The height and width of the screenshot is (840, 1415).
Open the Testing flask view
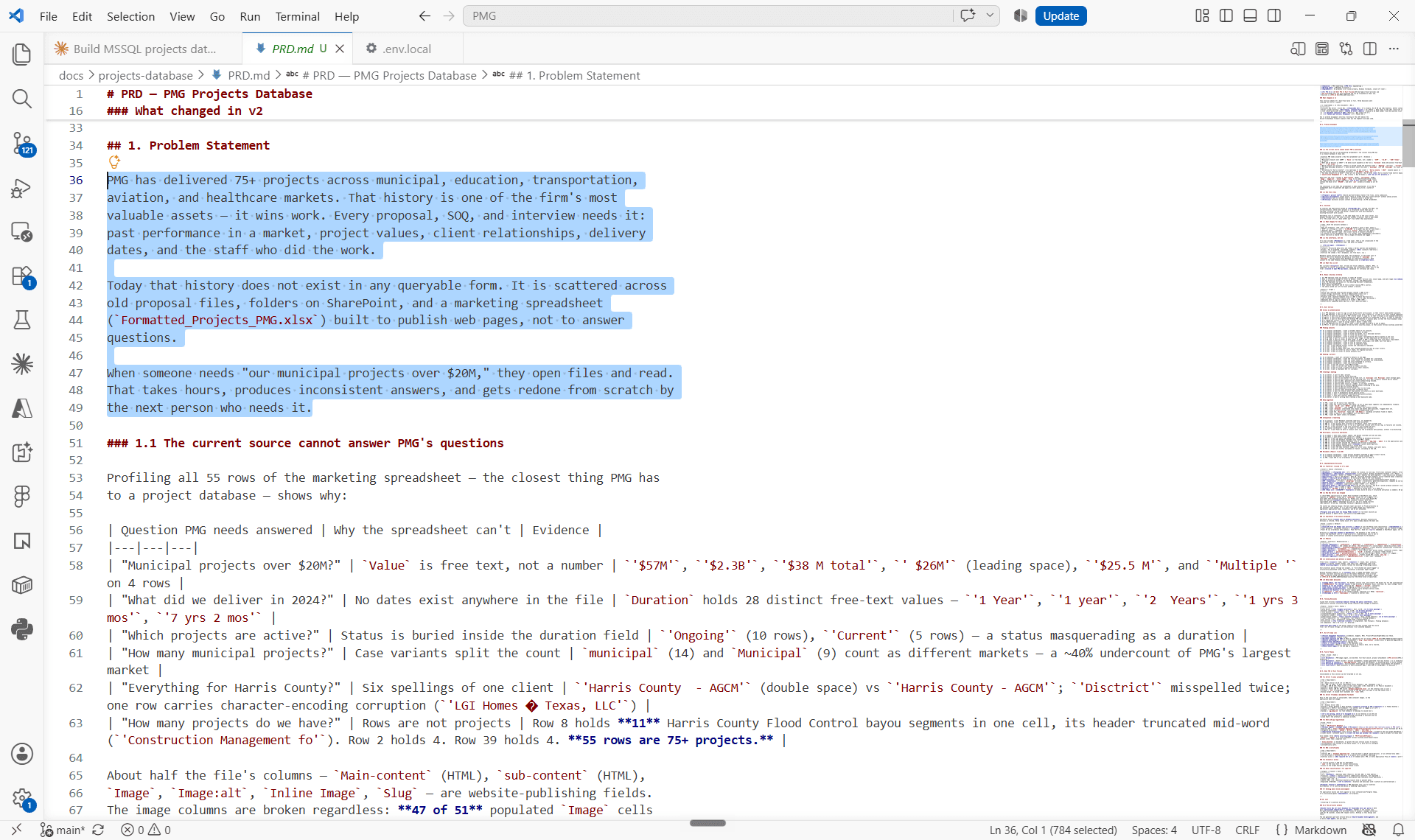coord(22,320)
